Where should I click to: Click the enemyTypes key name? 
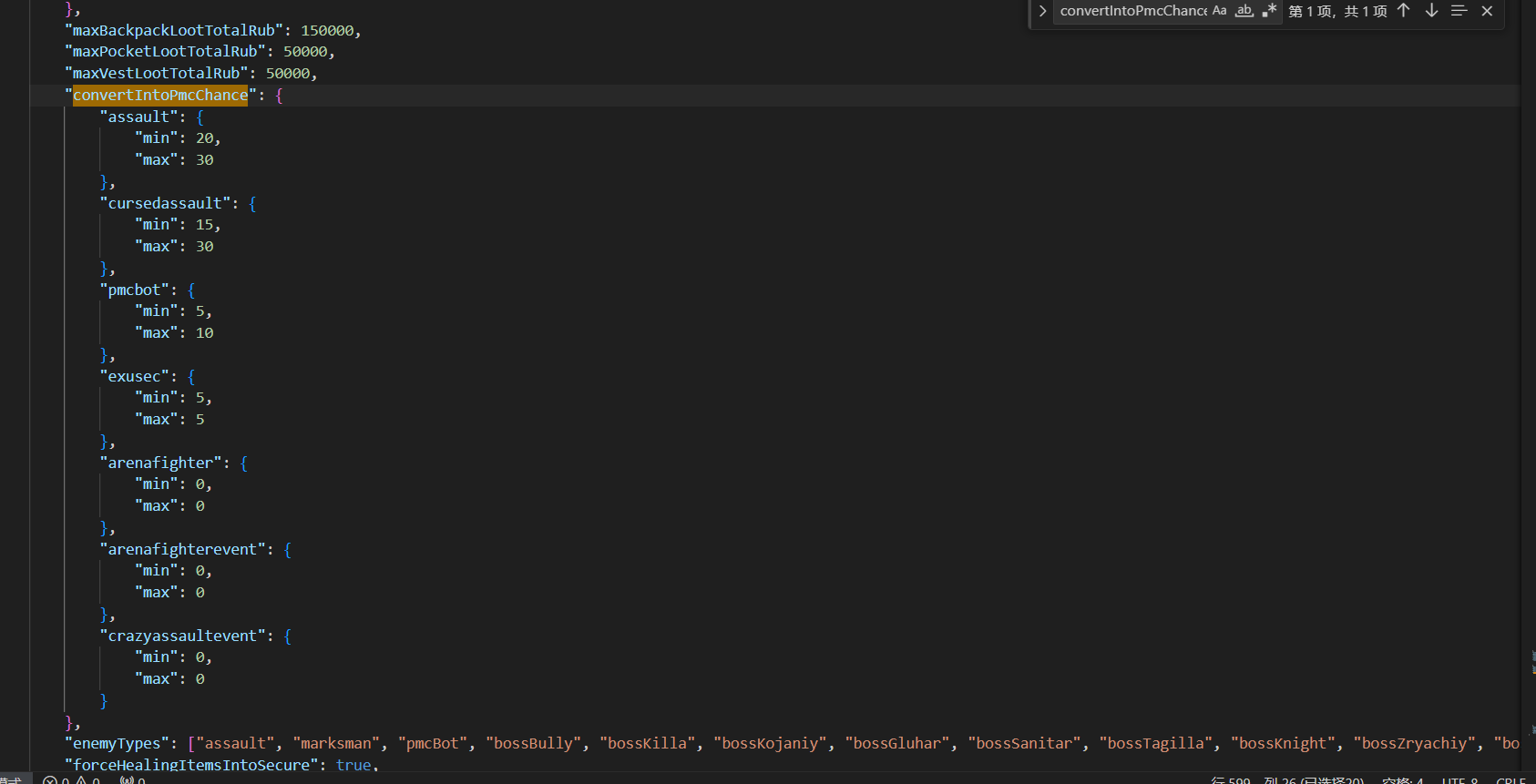117,744
